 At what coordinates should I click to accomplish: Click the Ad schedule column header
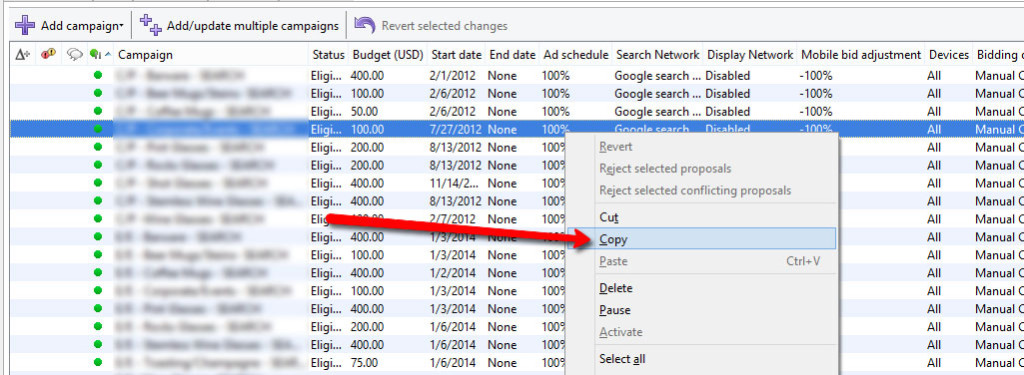576,55
